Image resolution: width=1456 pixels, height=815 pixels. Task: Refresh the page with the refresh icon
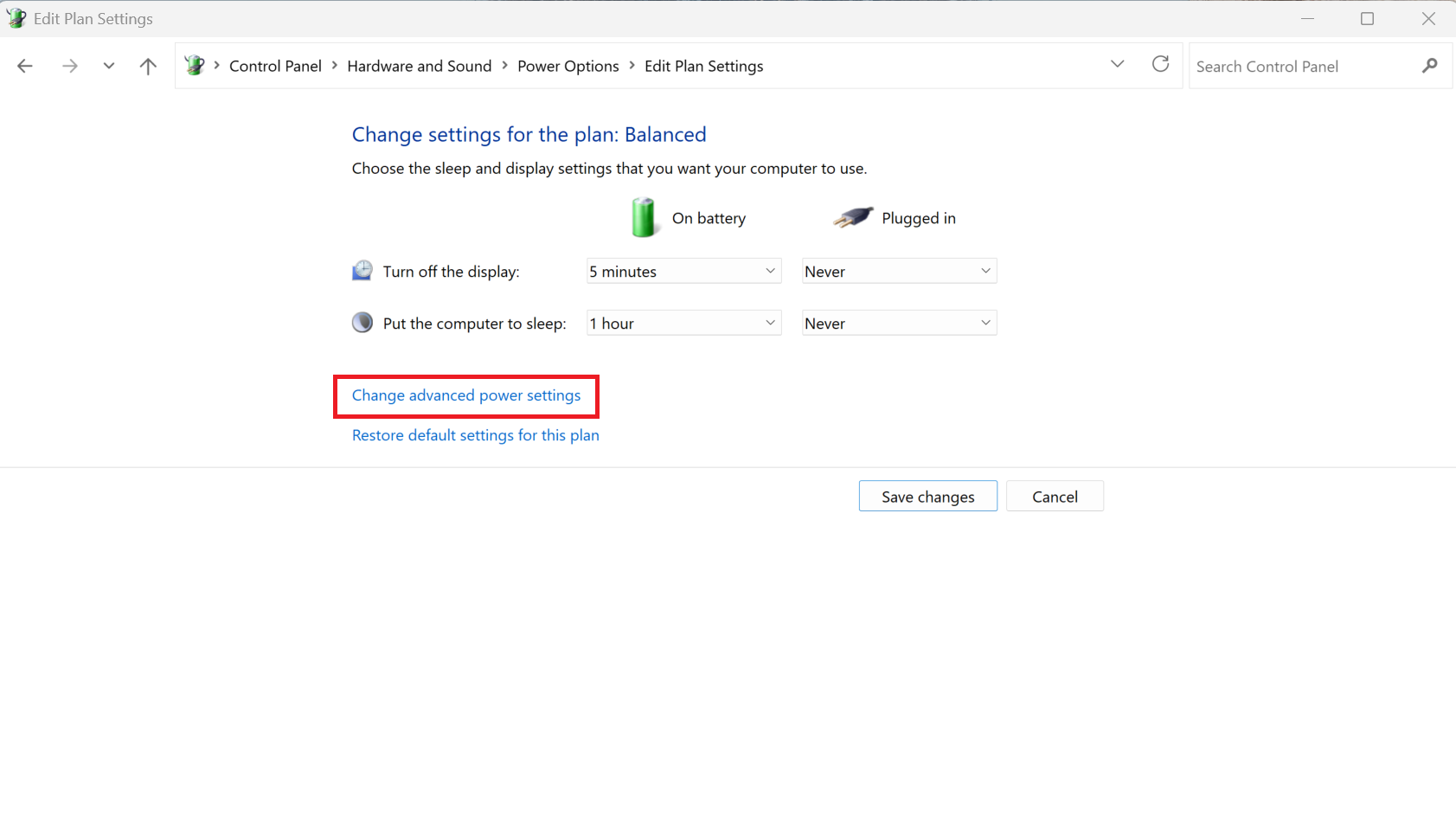(1160, 64)
